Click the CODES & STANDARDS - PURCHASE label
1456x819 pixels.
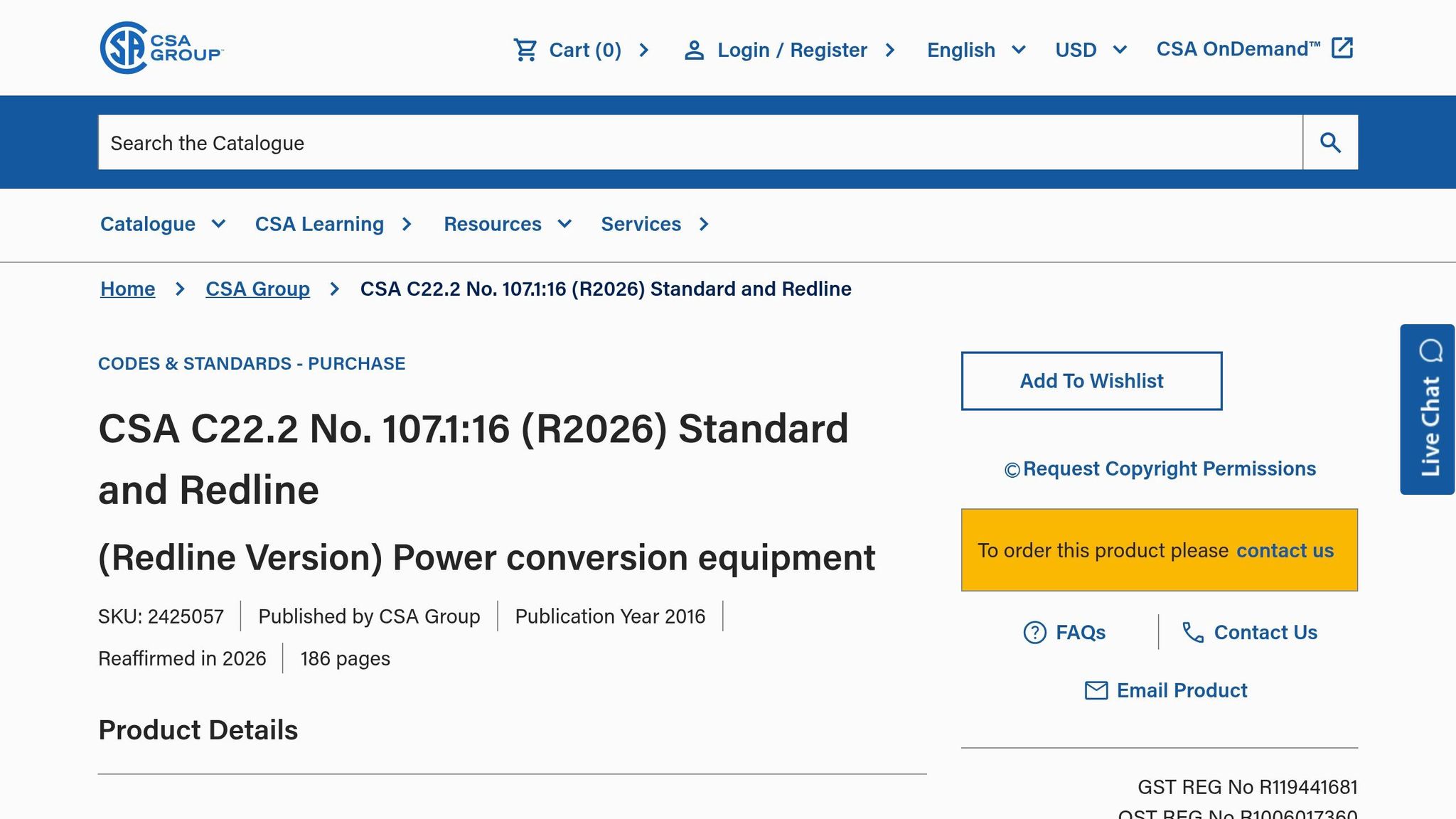click(252, 363)
